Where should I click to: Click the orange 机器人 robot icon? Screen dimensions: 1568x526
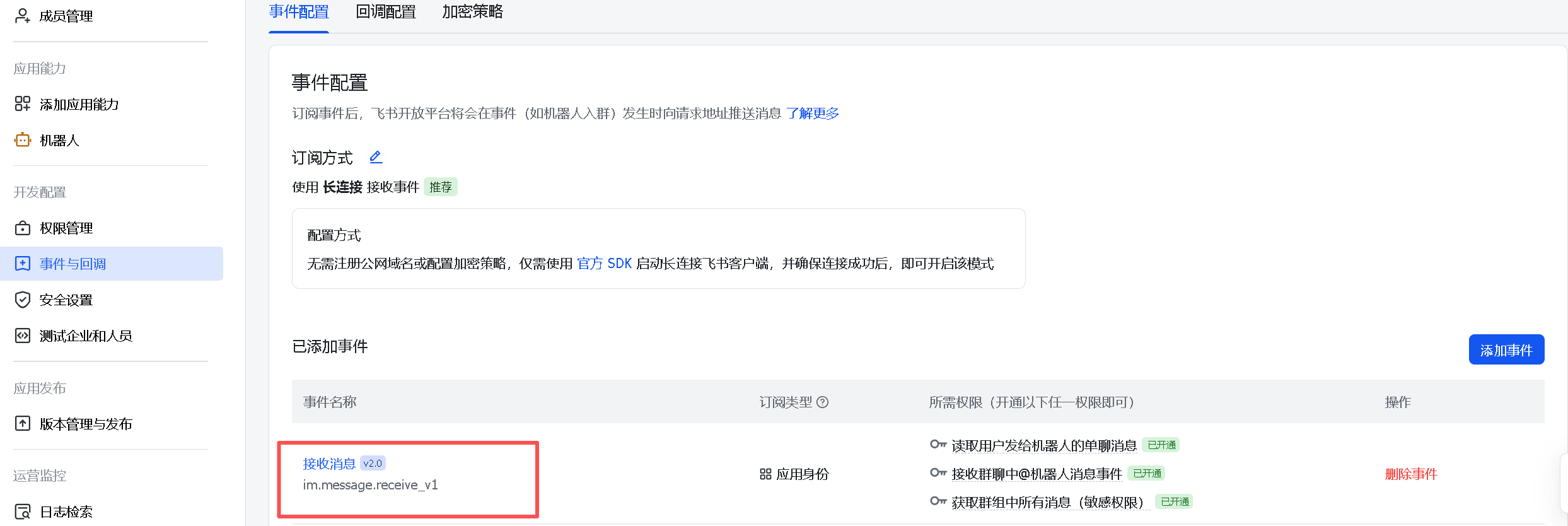pyautogui.click(x=23, y=139)
